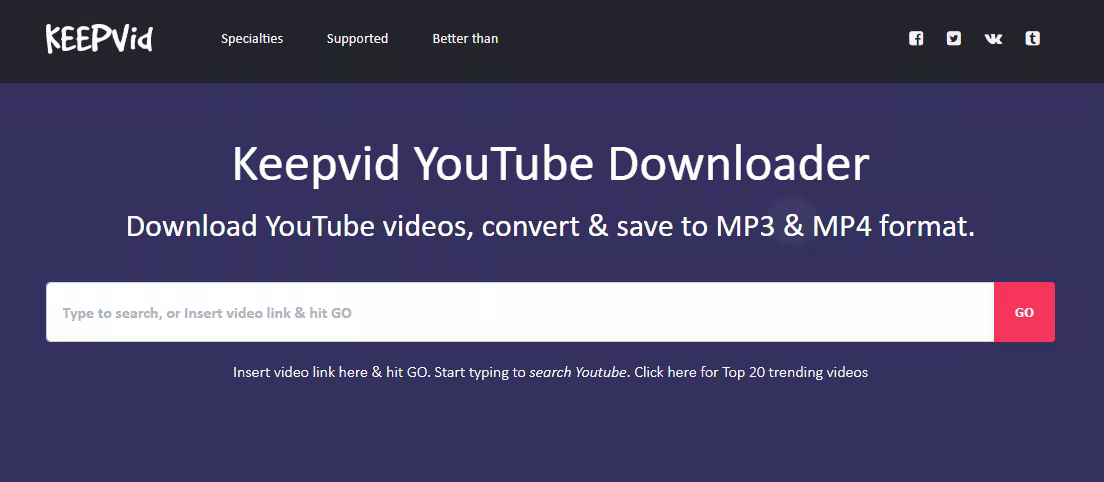Open the Twitter social icon
This screenshot has width=1104, height=482.
(x=954, y=38)
